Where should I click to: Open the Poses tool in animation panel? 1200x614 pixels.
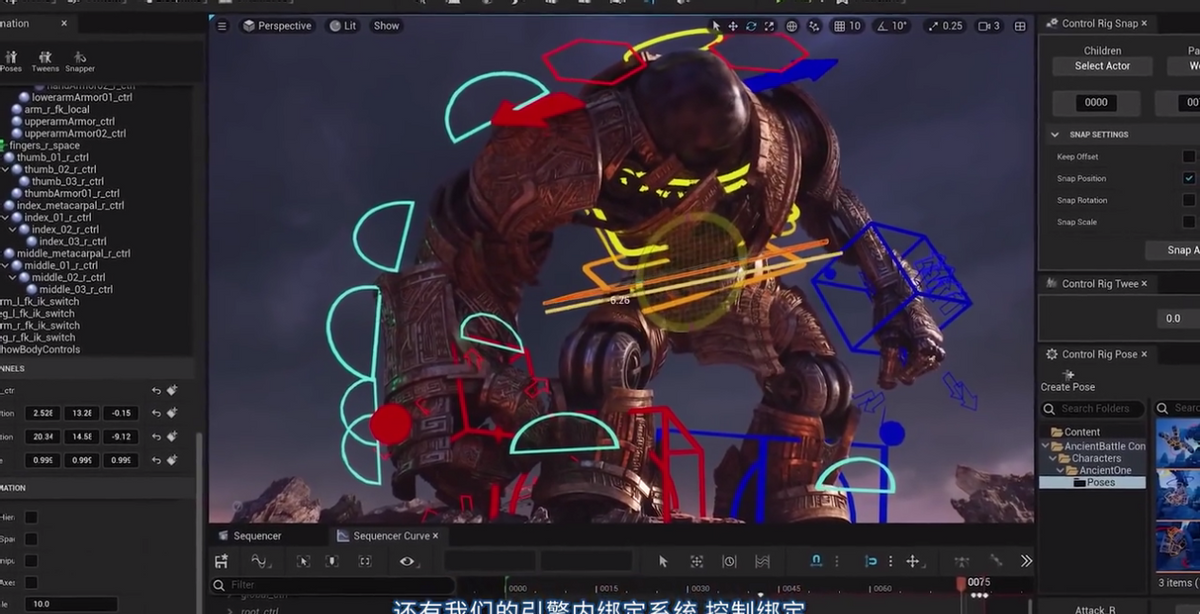click(10, 62)
